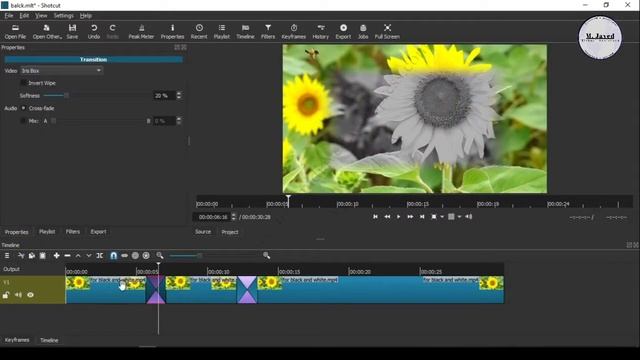Play the video in the player
This screenshot has height=360, width=640.
tap(398, 217)
